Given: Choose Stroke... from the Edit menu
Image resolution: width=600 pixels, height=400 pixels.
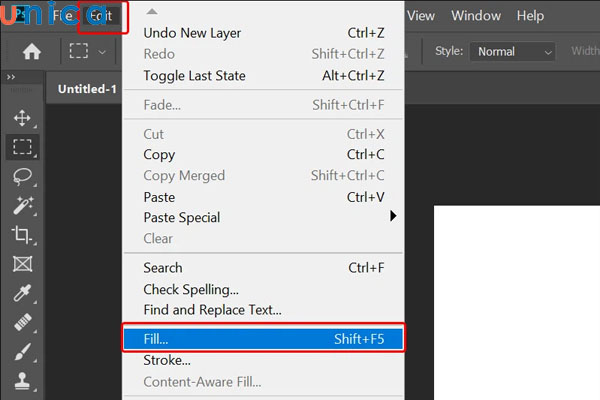Looking at the screenshot, I should point(167,360).
